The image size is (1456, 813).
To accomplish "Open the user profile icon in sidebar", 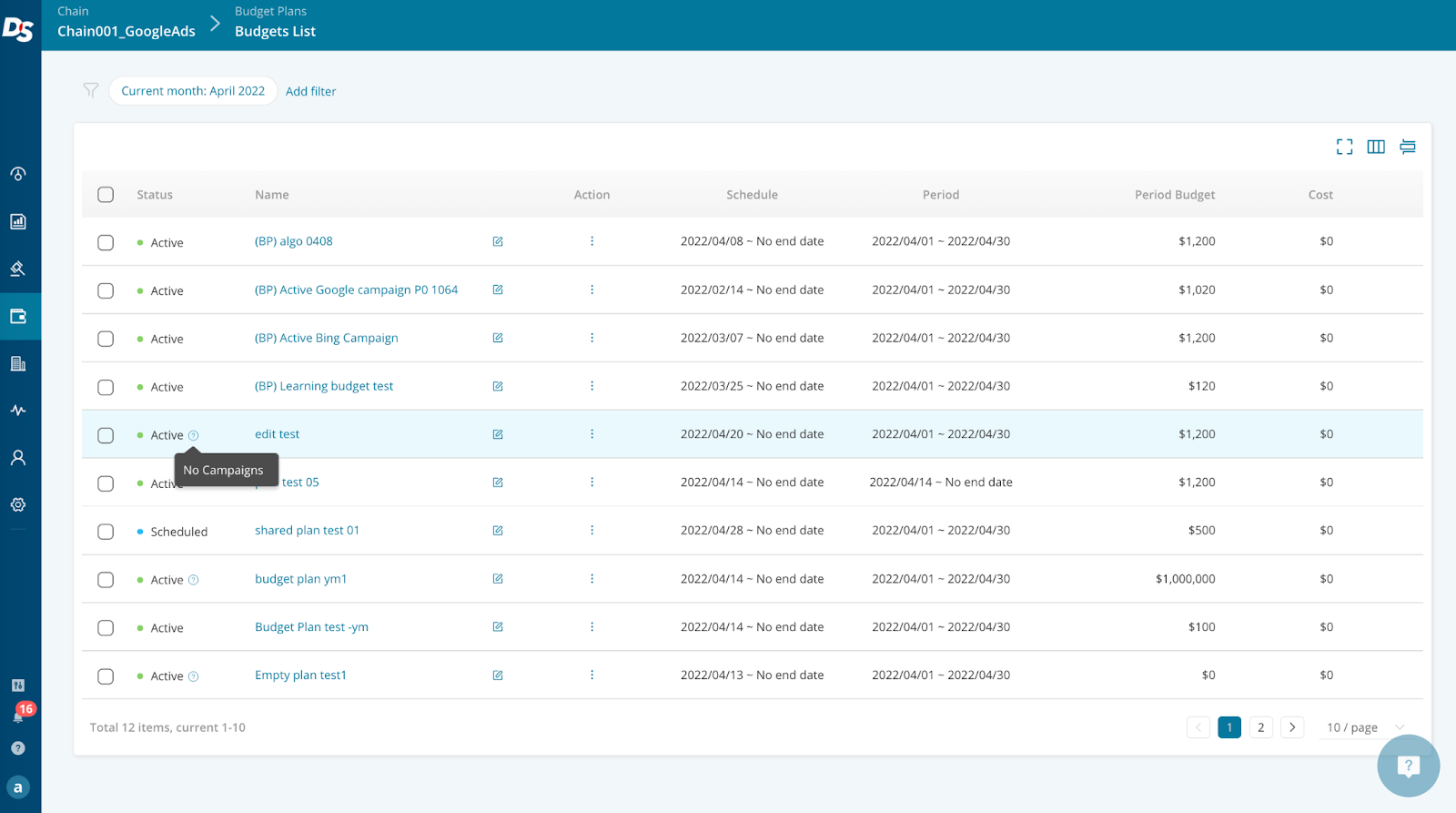I will (x=18, y=458).
